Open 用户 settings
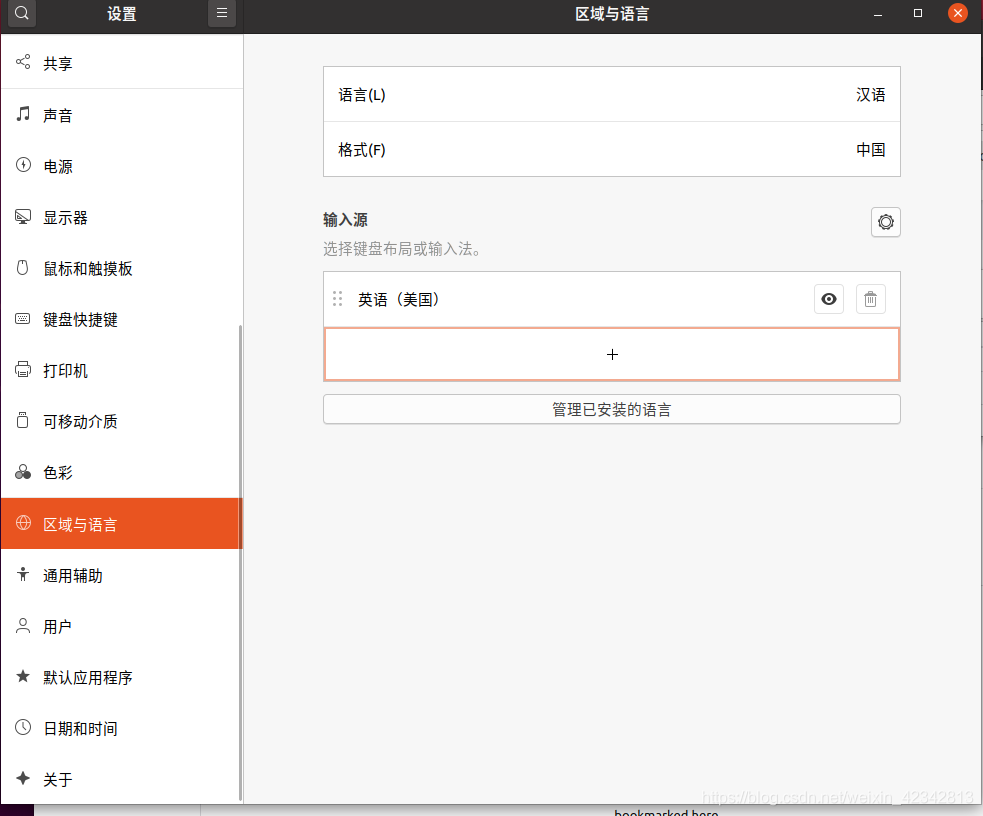The width and height of the screenshot is (983, 816). (122, 626)
